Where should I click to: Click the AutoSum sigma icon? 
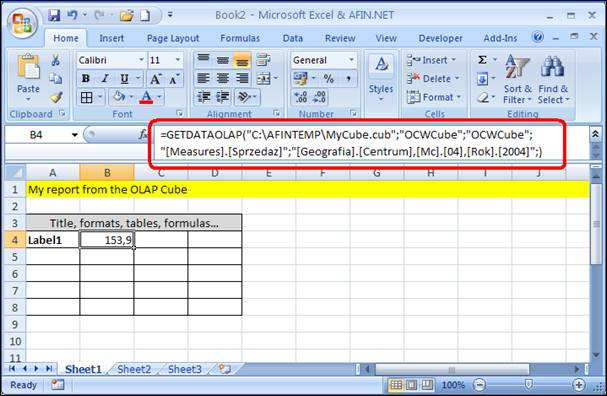click(x=482, y=60)
